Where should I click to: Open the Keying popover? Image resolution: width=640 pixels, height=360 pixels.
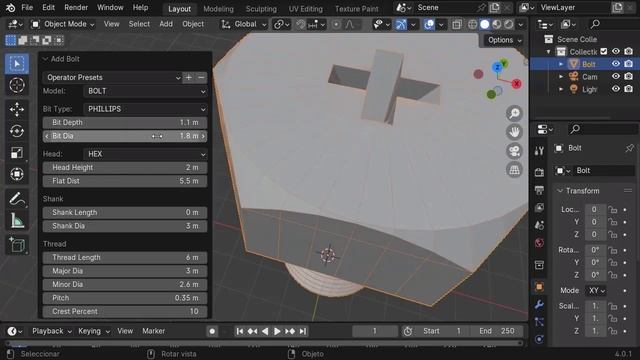coord(94,331)
